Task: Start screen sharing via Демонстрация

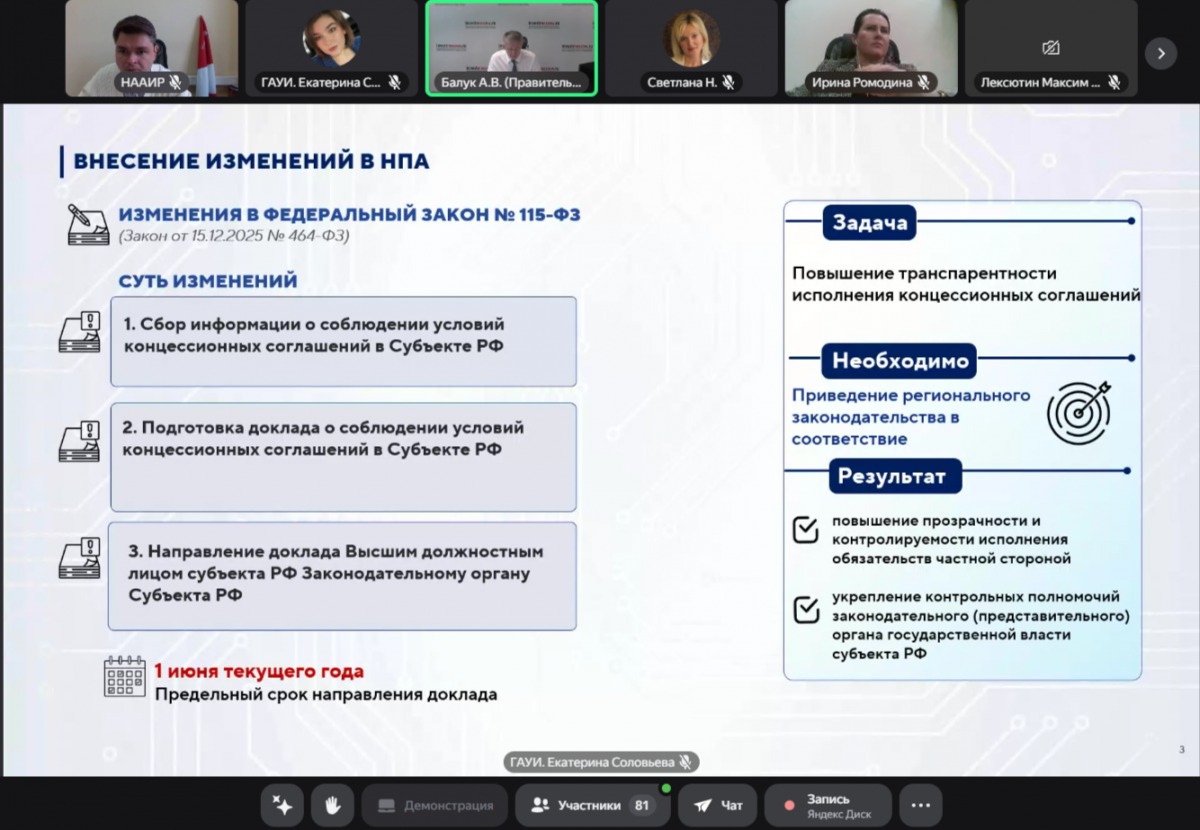Action: (435, 805)
